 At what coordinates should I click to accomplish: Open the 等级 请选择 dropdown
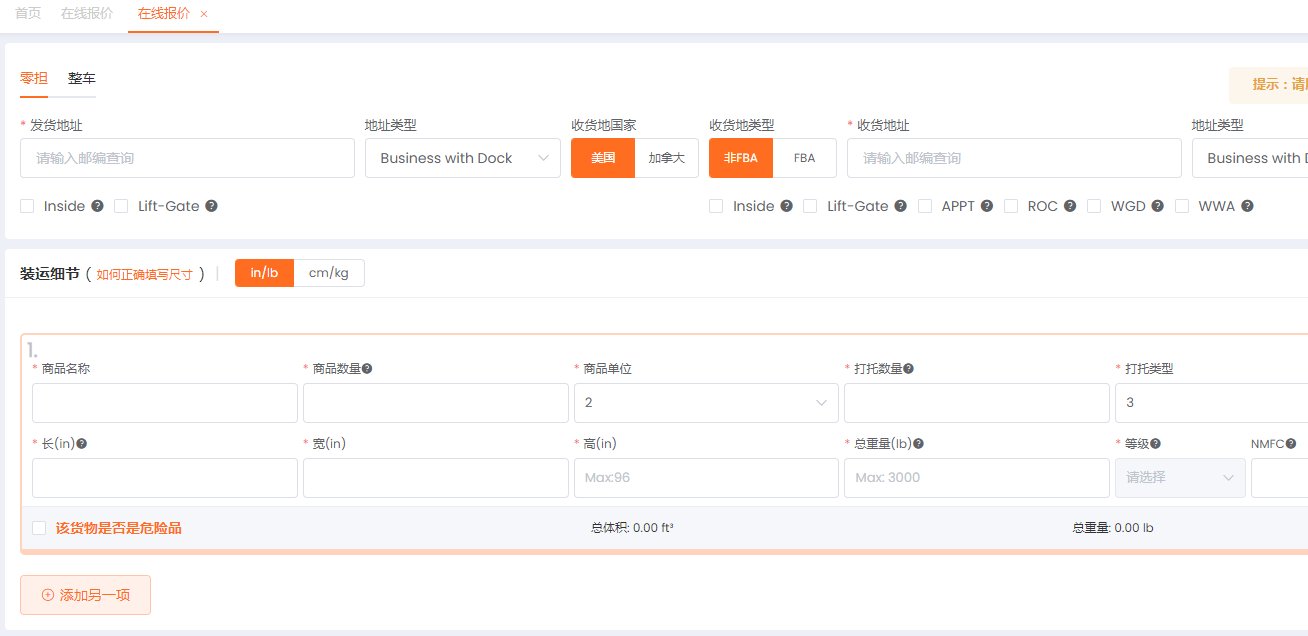[x=1180, y=478]
